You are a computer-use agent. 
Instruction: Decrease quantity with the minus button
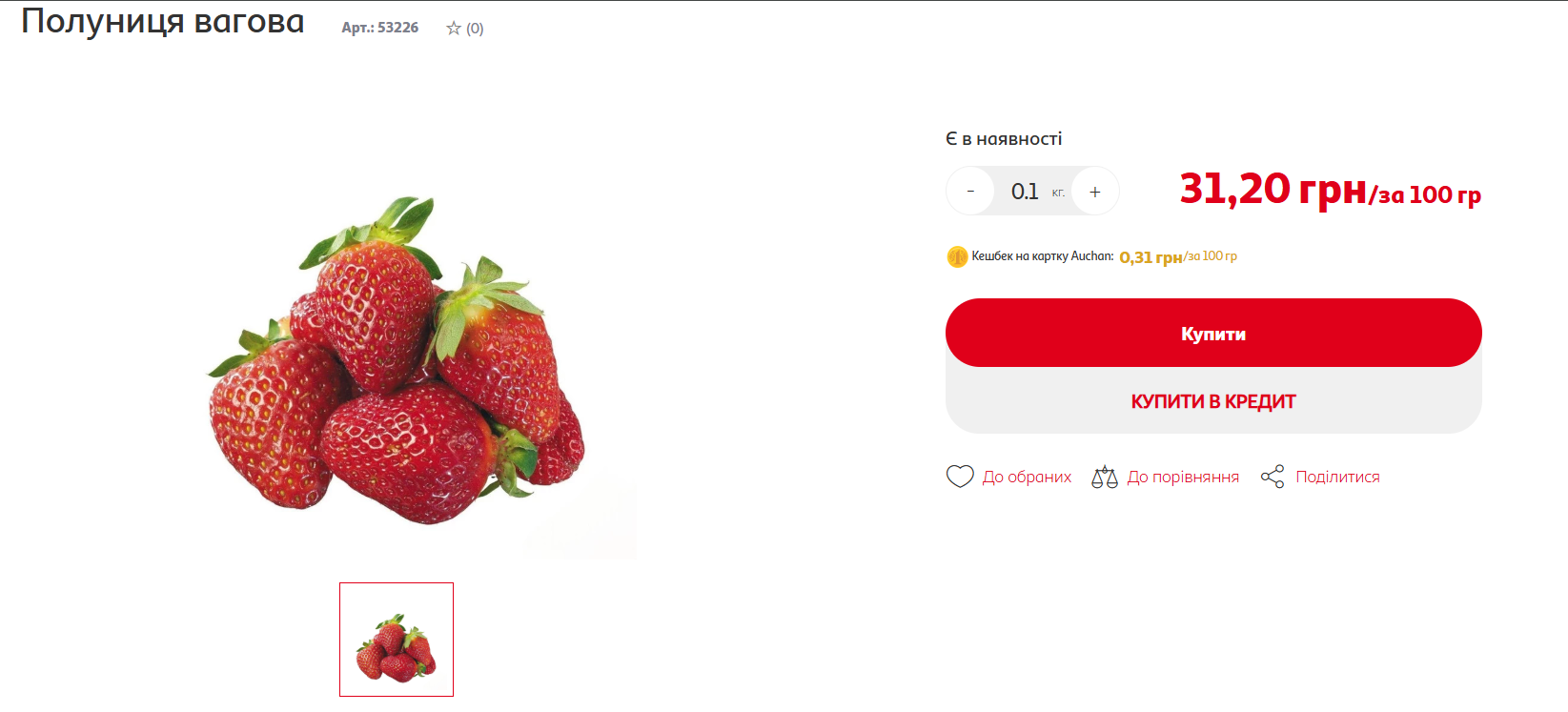(970, 192)
